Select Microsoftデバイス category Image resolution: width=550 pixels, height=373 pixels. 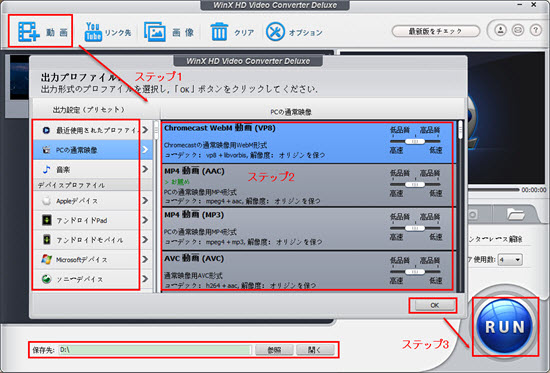93,260
